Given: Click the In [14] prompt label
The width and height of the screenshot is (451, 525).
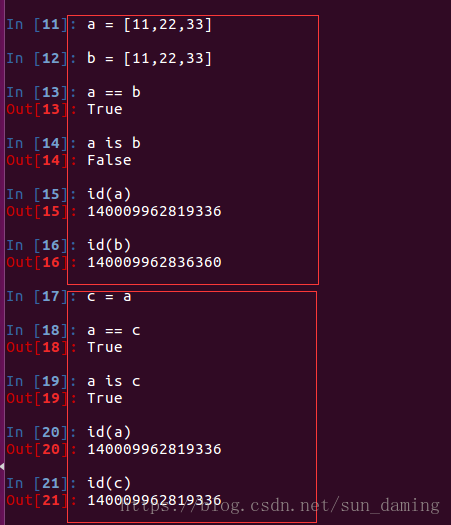Looking at the screenshot, I should [41, 144].
